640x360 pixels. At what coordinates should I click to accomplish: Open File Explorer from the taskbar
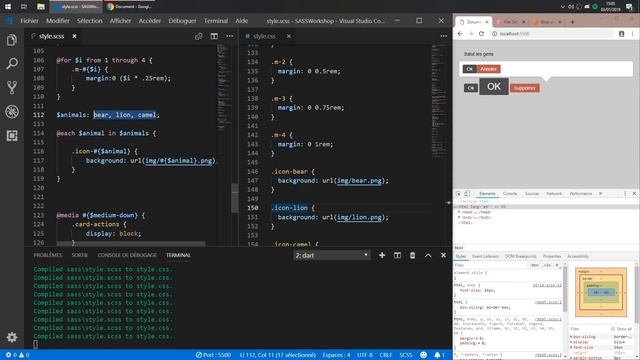coord(40,7)
